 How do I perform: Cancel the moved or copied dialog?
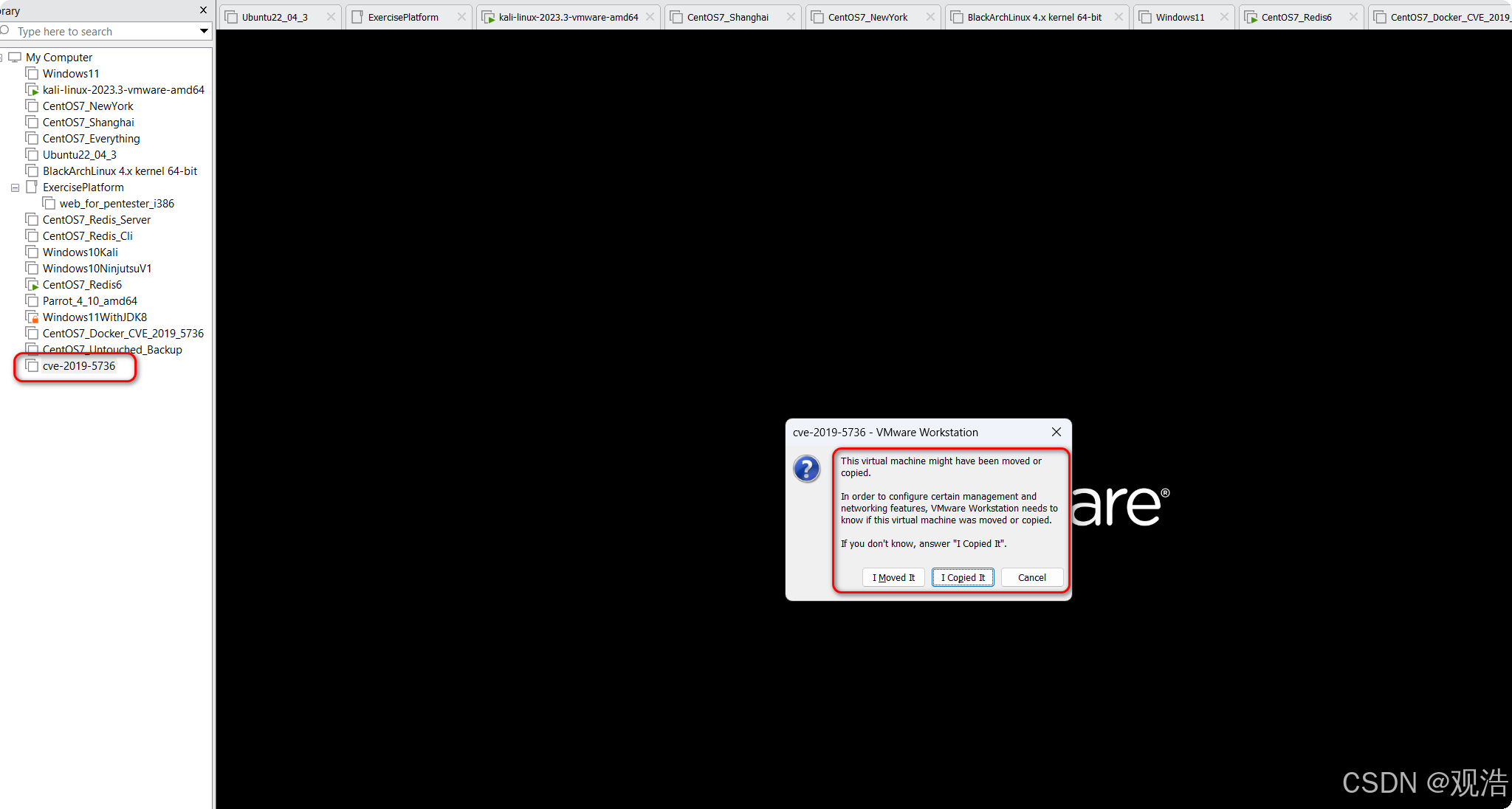pos(1031,577)
